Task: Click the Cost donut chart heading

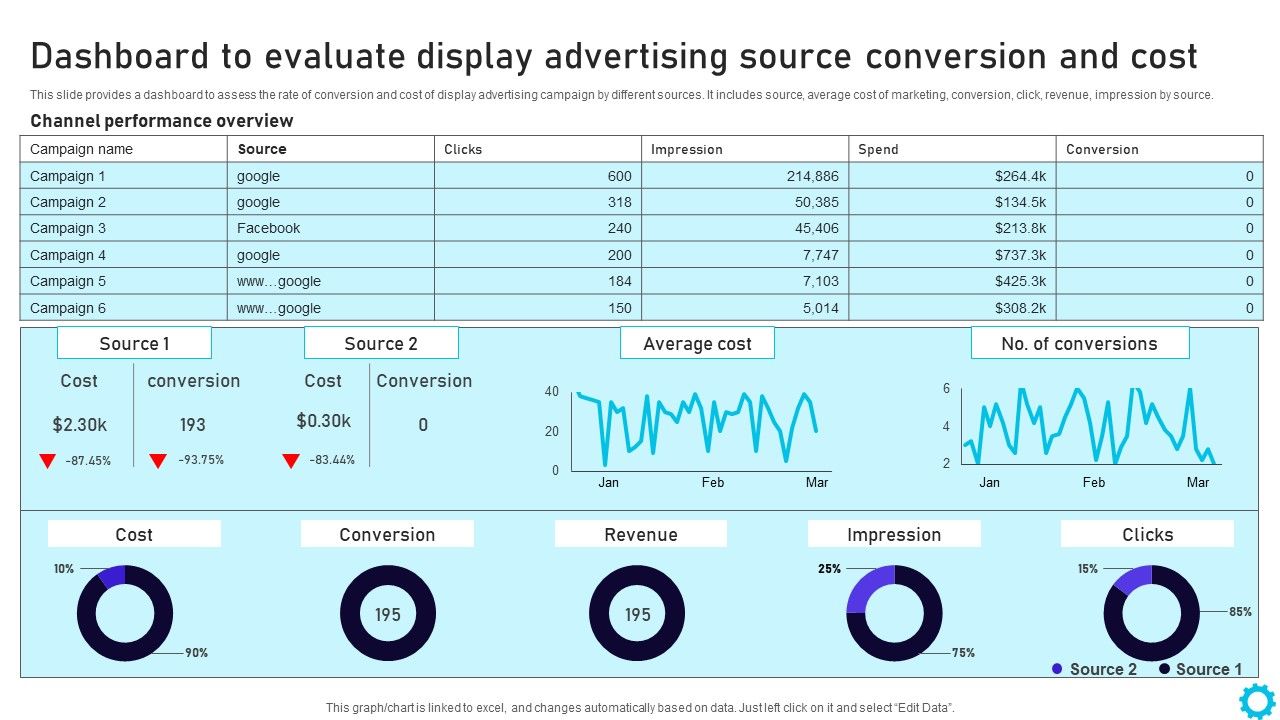Action: (134, 534)
